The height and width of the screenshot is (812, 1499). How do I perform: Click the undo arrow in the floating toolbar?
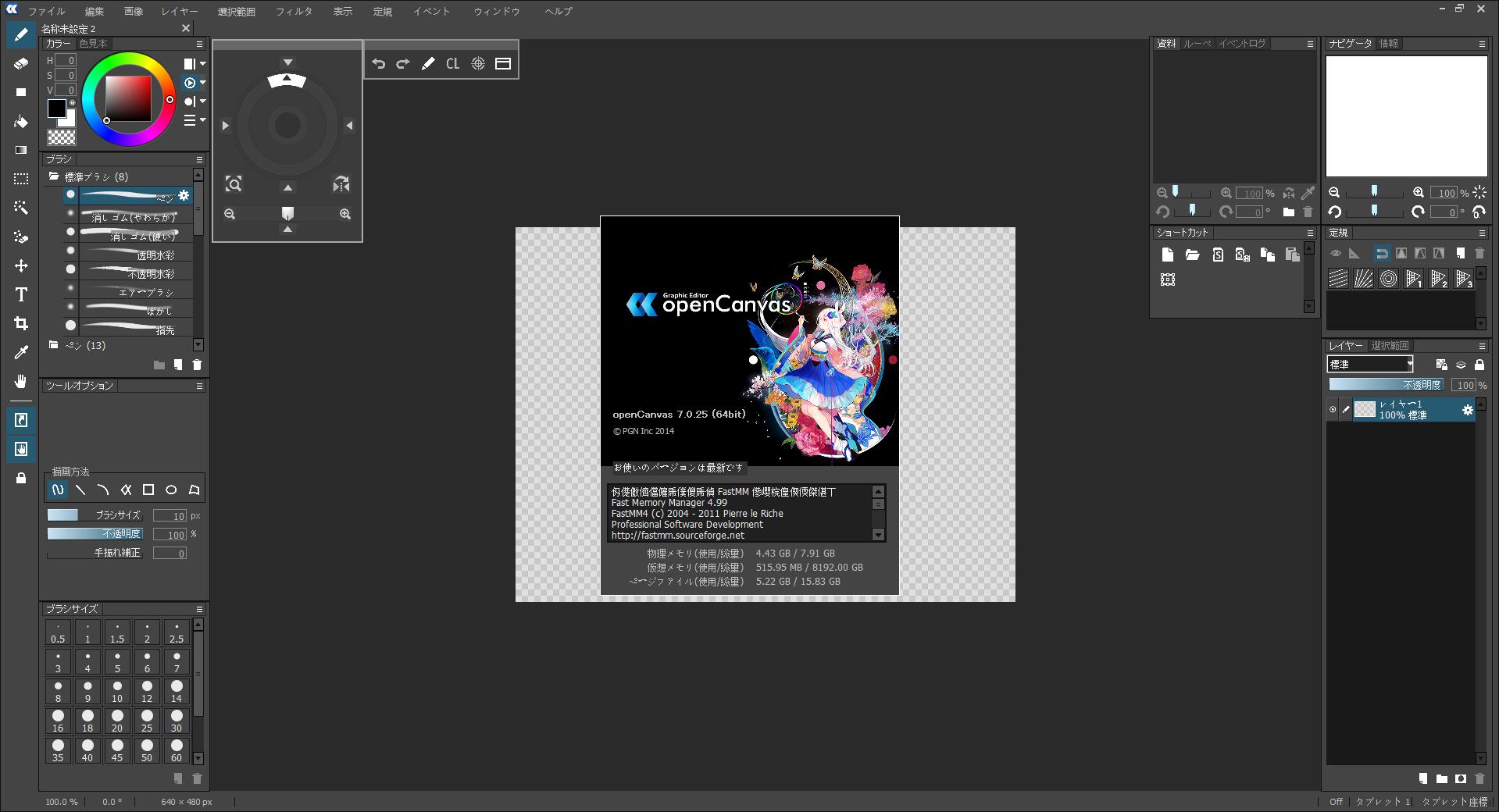pyautogui.click(x=380, y=63)
